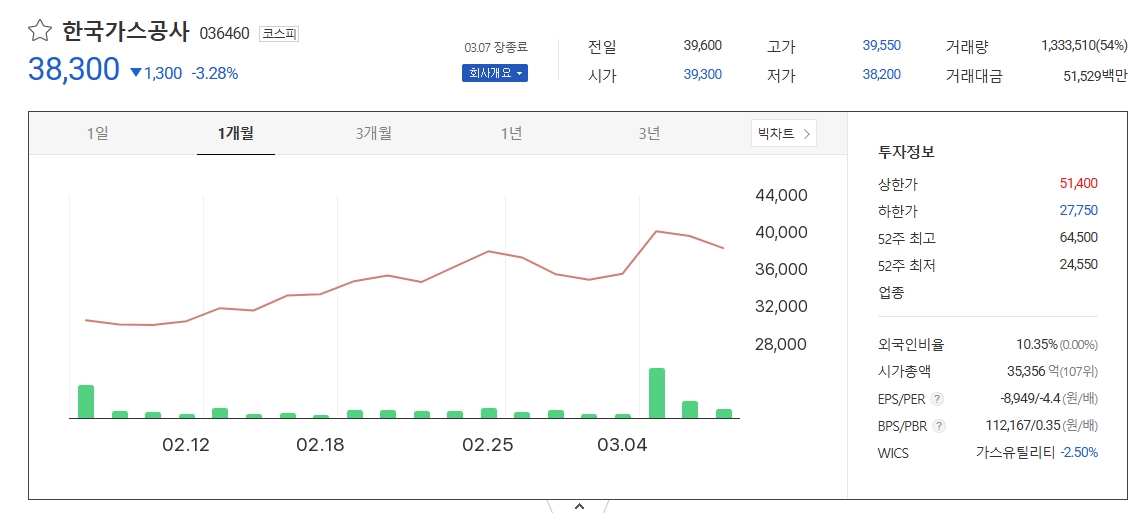Click the 03.07 장종료 market status
This screenshot has height=513, width=1147.
tap(495, 48)
